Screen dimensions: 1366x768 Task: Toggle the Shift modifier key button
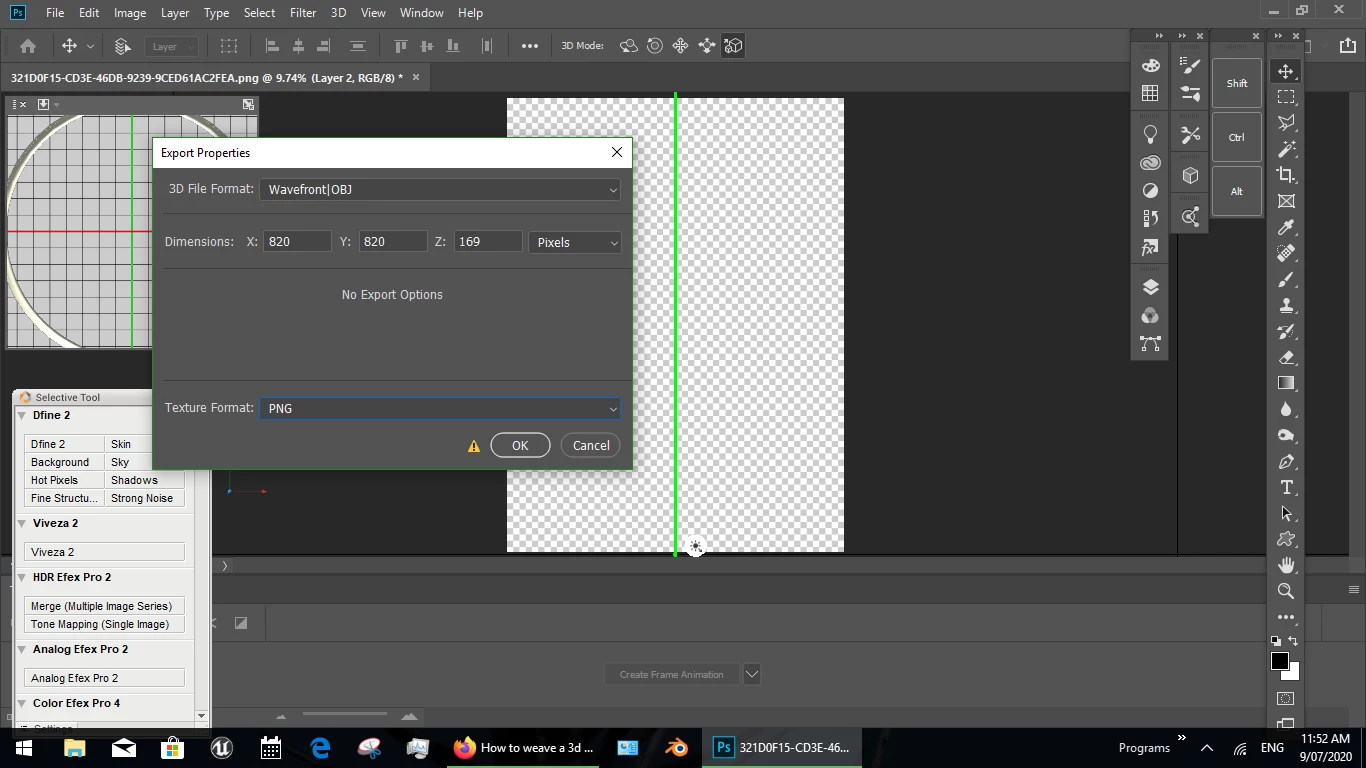point(1237,83)
